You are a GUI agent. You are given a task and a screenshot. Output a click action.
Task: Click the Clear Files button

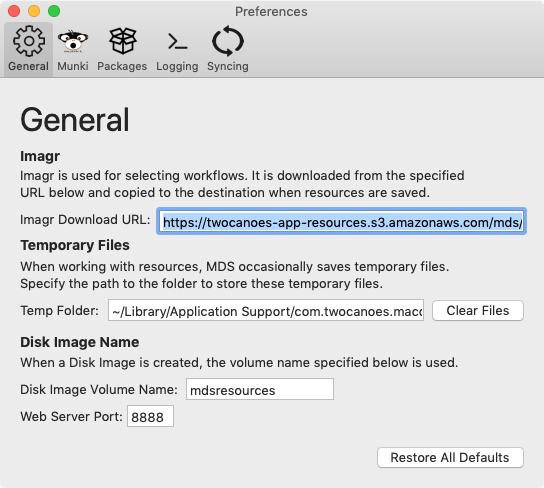point(478,310)
